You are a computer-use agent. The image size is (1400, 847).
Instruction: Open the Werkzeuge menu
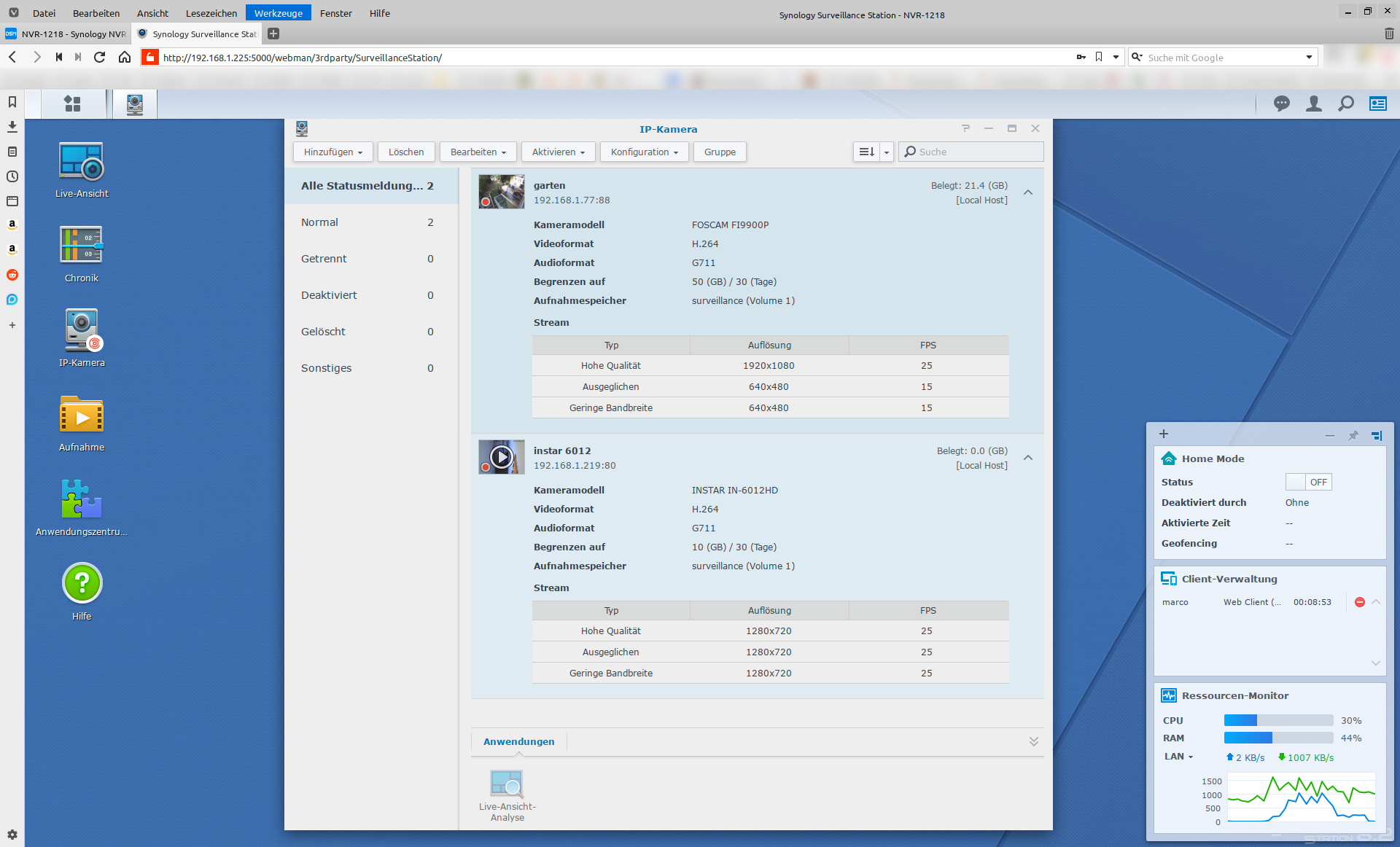pos(279,13)
